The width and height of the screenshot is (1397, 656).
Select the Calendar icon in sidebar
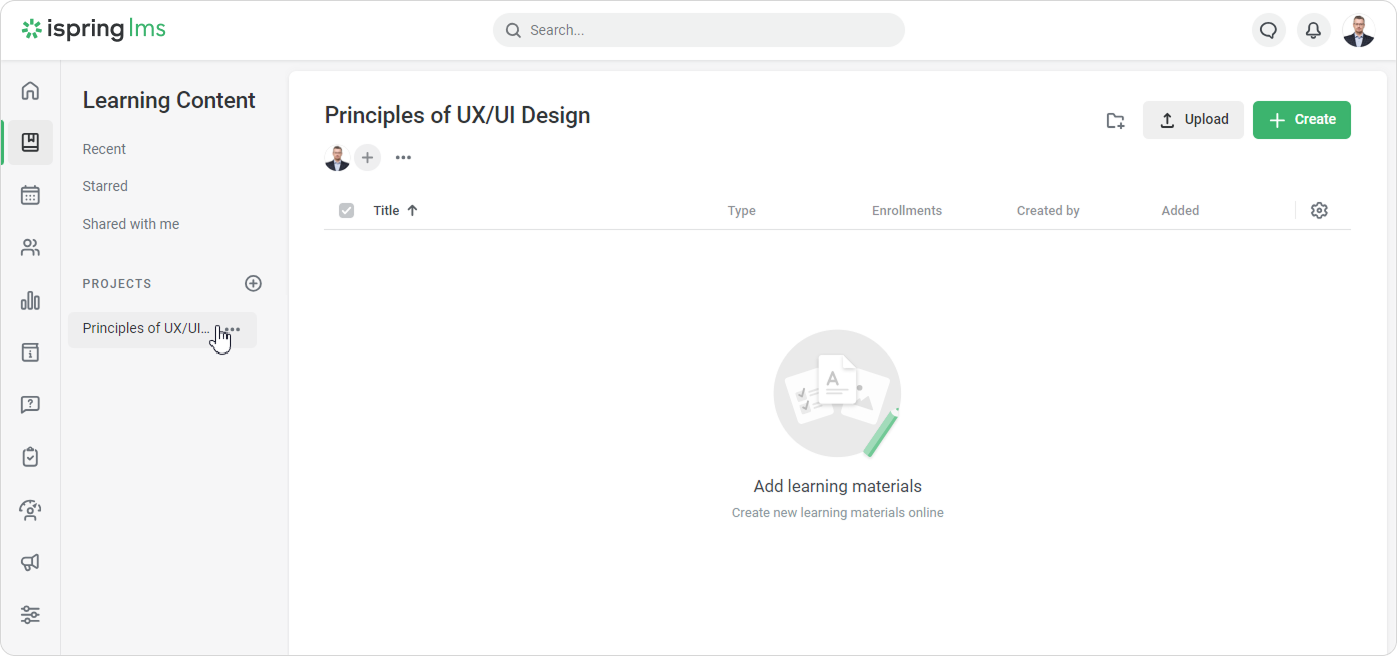pos(30,195)
